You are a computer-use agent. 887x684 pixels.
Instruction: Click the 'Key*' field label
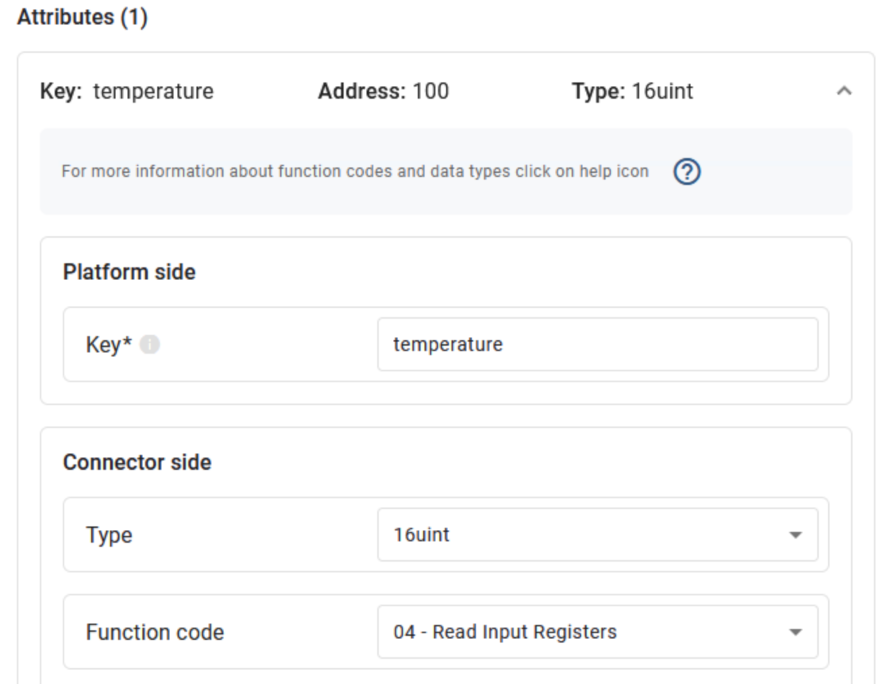109,345
